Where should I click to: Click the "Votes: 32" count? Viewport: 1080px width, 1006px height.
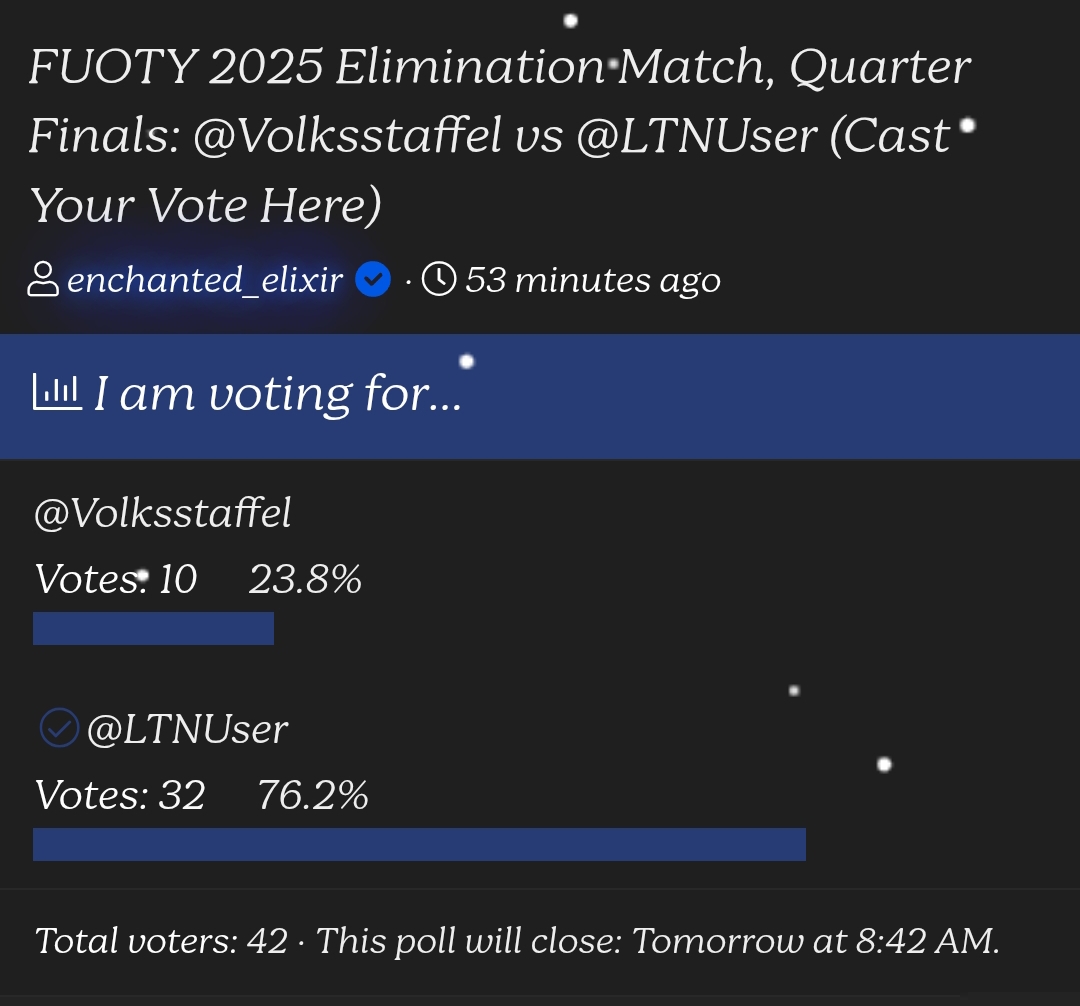120,795
